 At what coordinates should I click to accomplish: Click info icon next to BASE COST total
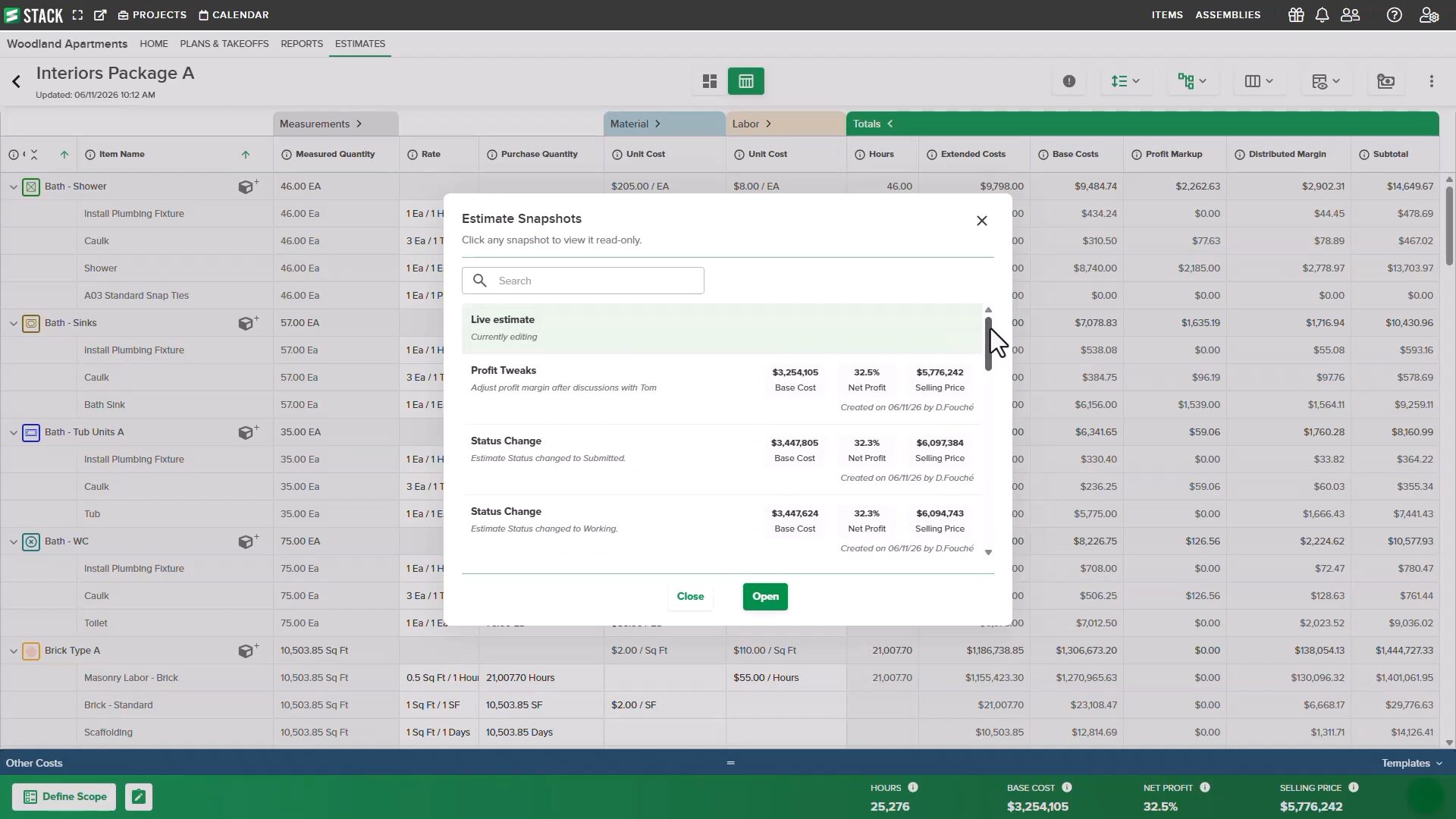coord(1067,787)
